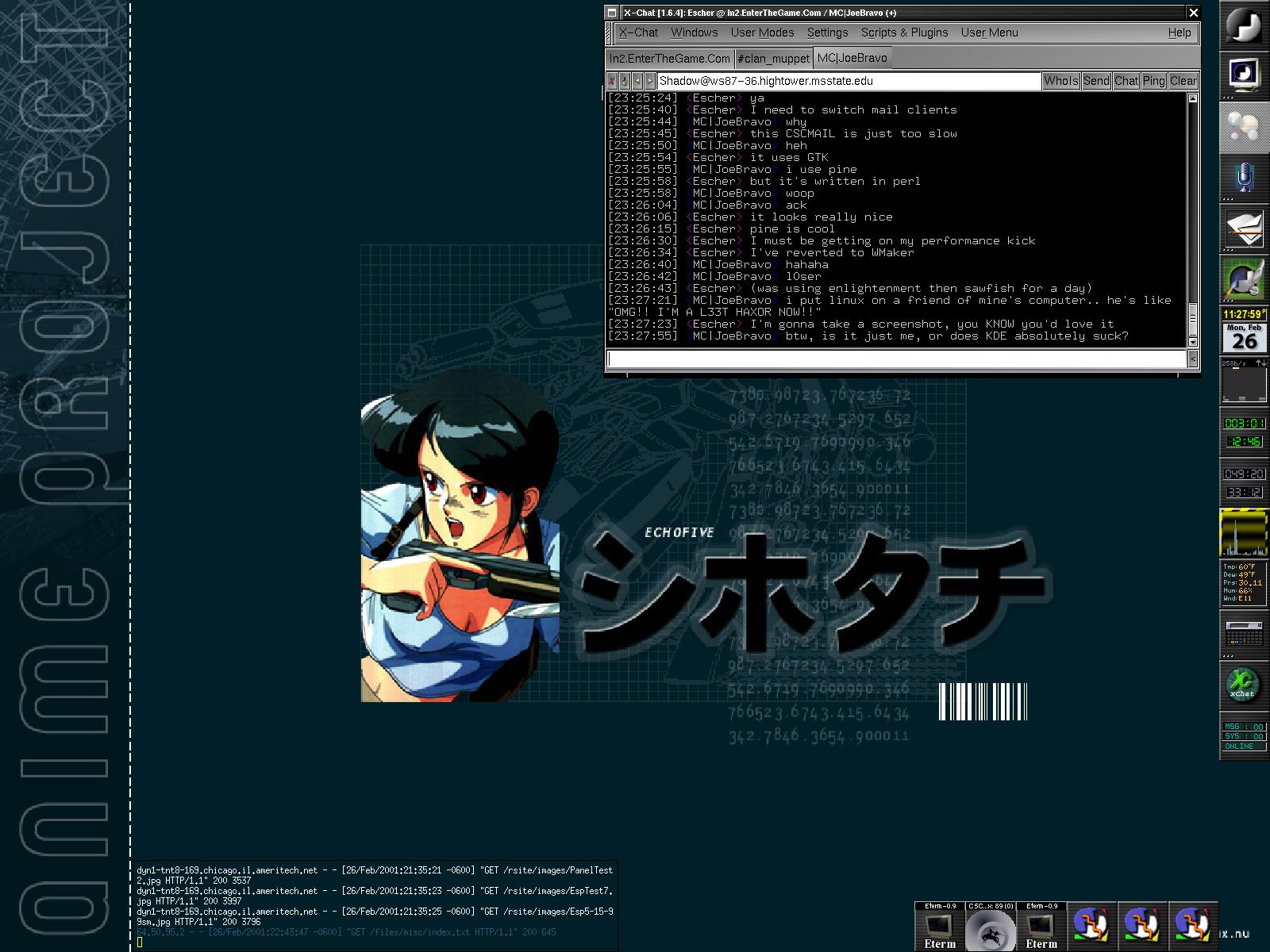Click the red X tab close icon
Screen dimensions: 1270x952
(x=612, y=81)
